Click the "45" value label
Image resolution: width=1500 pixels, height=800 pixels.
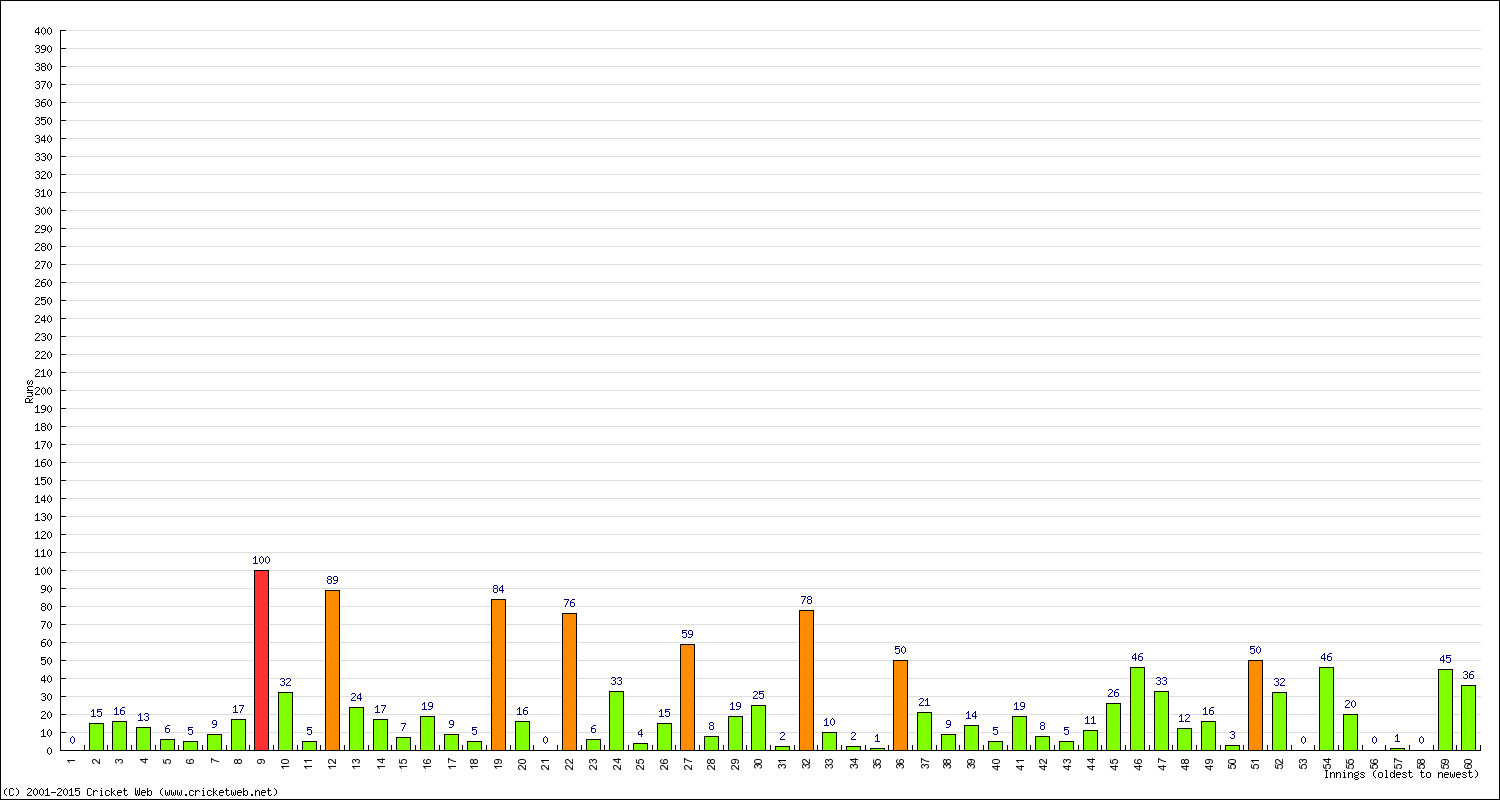1445,659
